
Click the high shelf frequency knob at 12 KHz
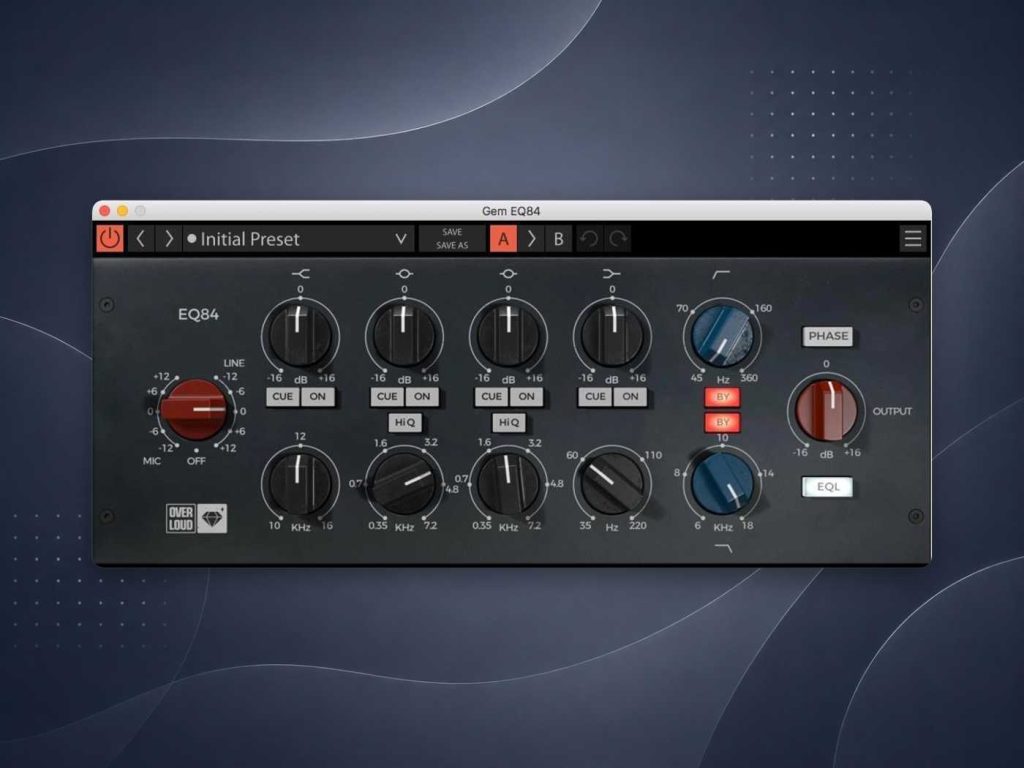(x=300, y=483)
